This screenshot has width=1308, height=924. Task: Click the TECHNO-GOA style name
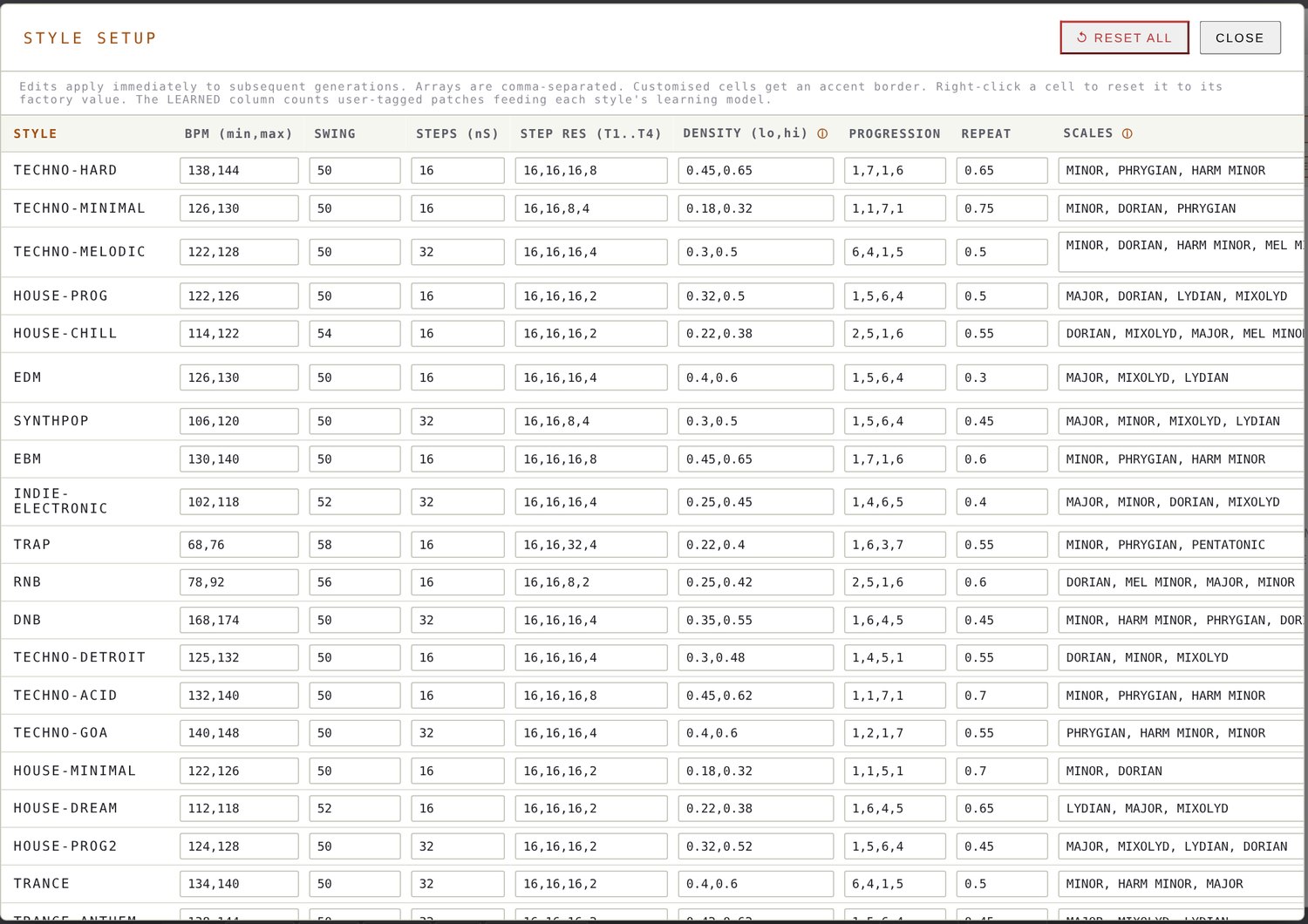[61, 733]
